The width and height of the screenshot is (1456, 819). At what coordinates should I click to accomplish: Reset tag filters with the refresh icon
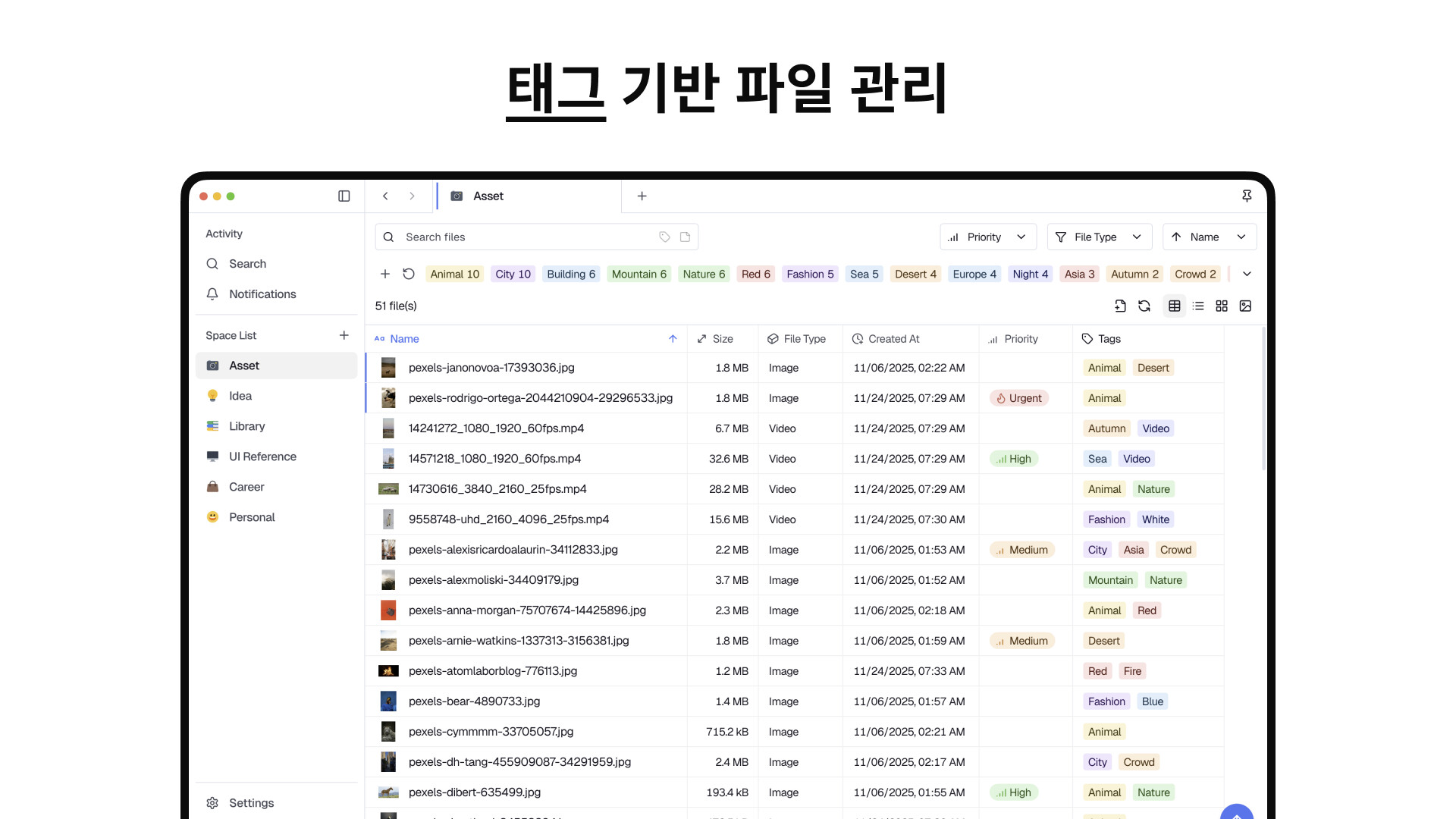tap(409, 274)
